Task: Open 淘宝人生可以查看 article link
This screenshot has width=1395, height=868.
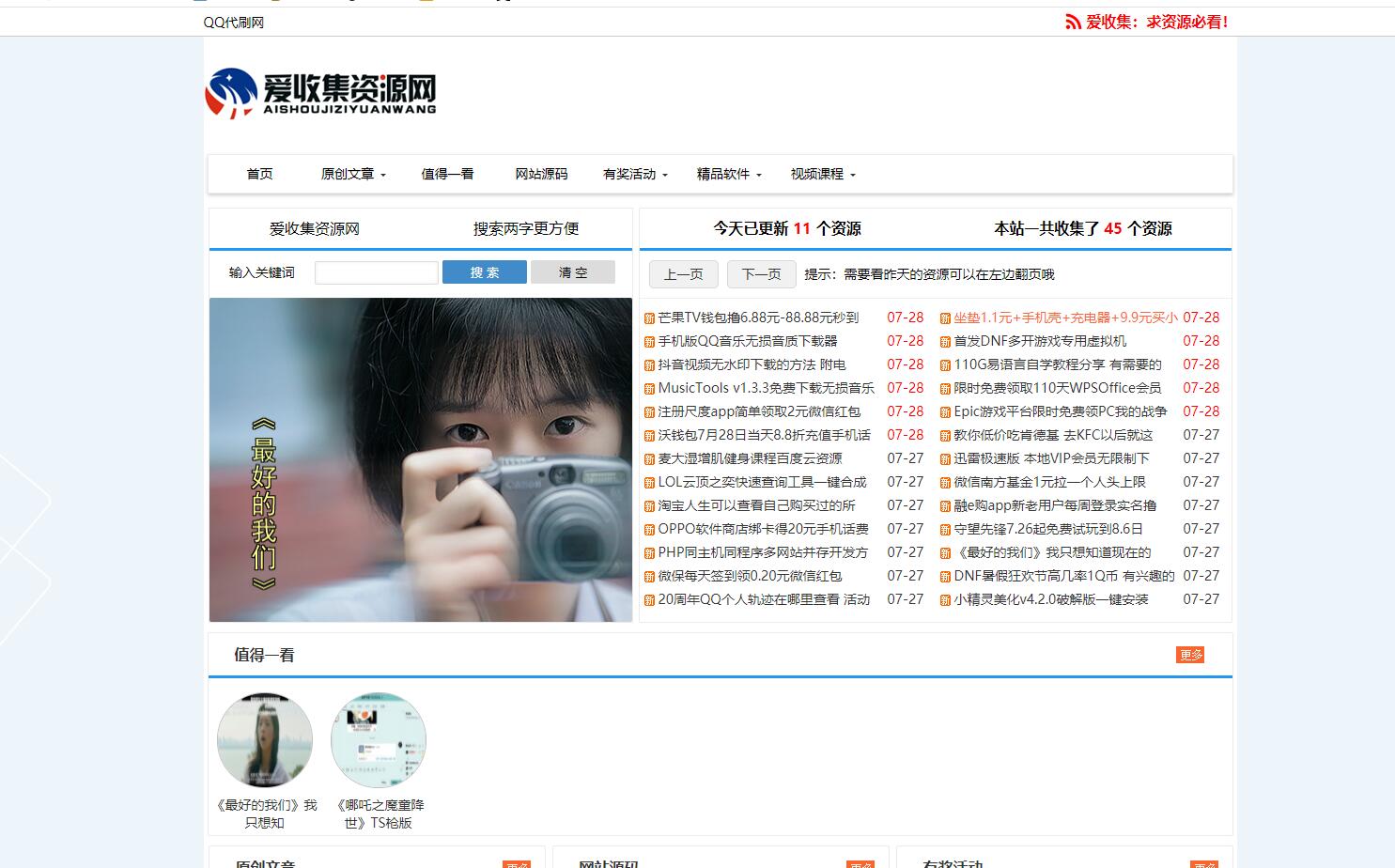Action: coord(756,505)
